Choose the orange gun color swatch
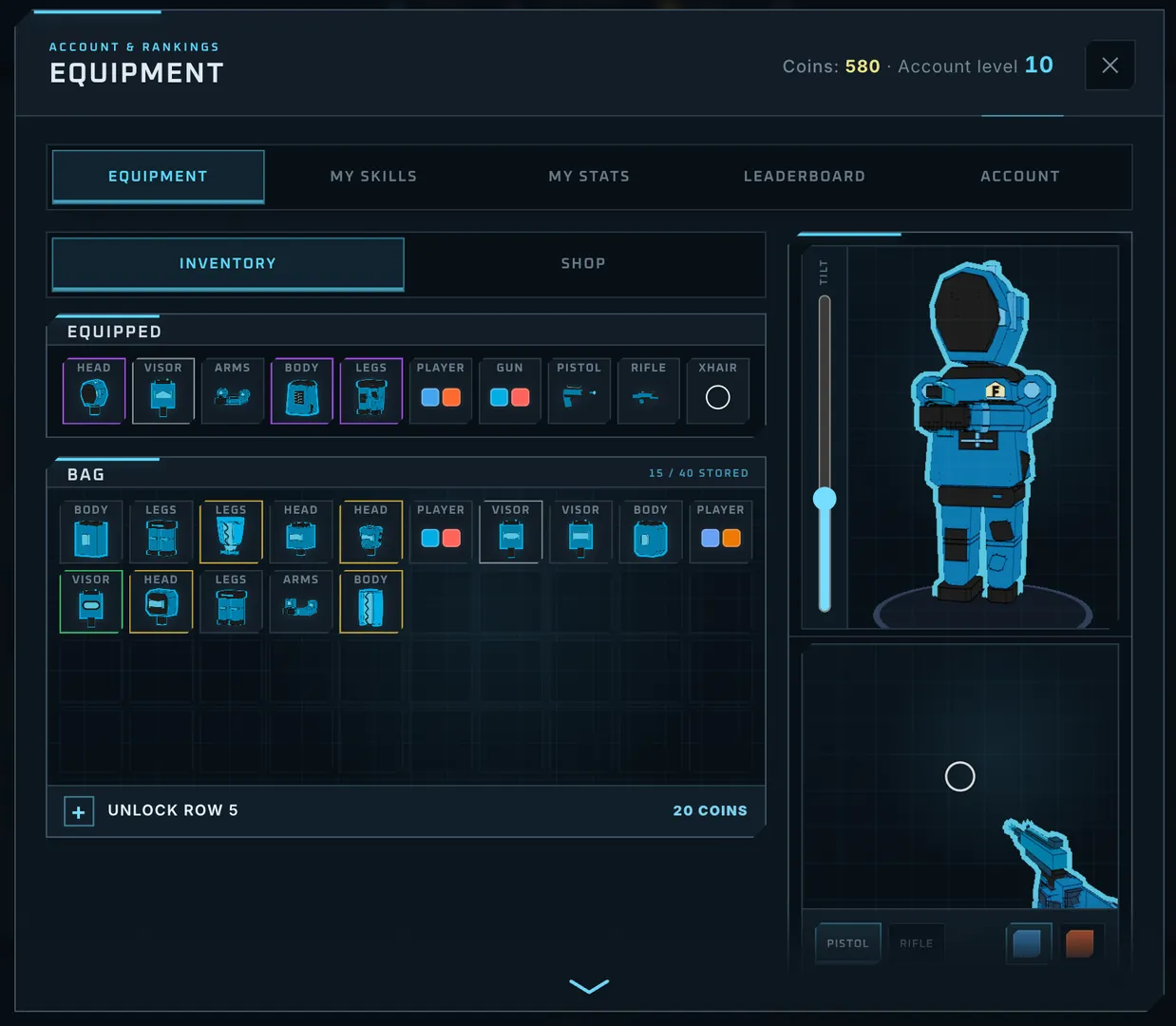Viewport: 1176px width, 1026px height. click(x=1080, y=943)
